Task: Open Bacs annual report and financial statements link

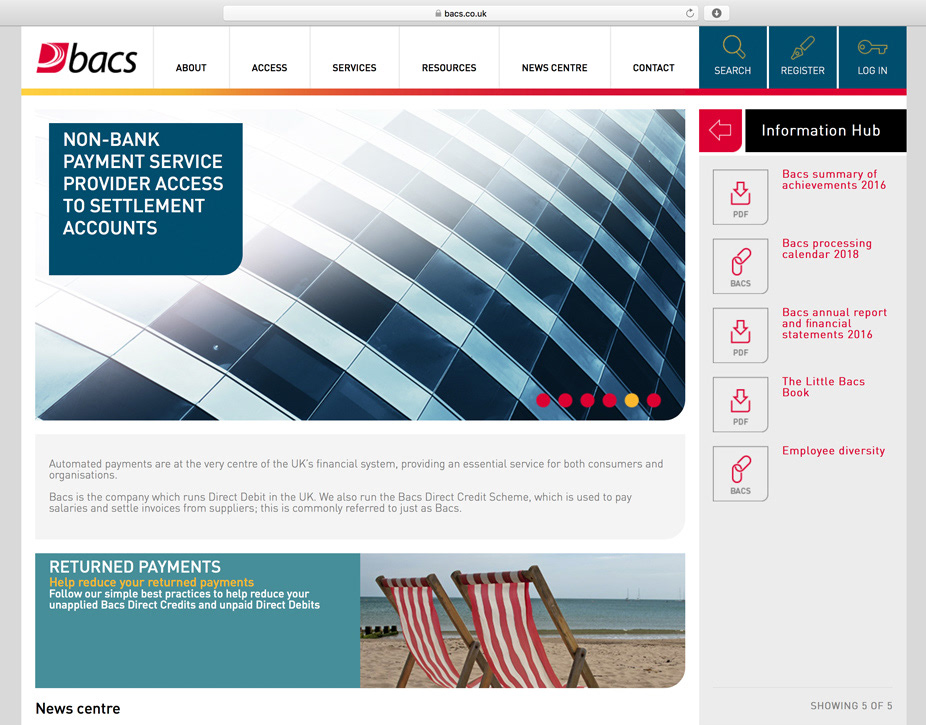Action: coord(834,324)
